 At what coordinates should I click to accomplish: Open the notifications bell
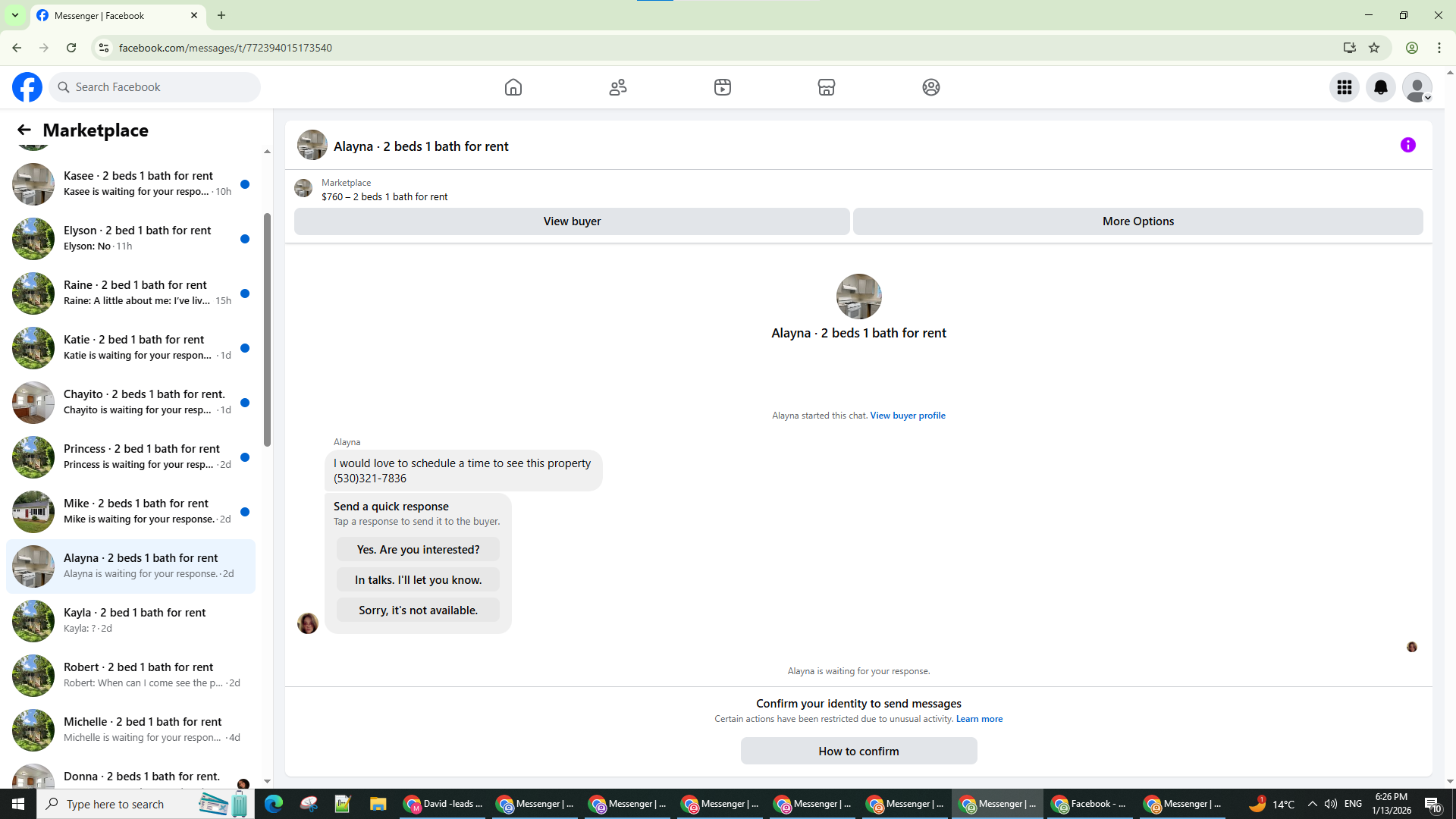click(1381, 87)
